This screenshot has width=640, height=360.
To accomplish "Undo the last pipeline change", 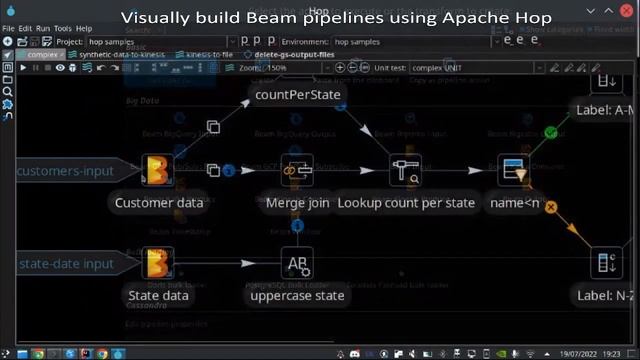I will click(101, 68).
